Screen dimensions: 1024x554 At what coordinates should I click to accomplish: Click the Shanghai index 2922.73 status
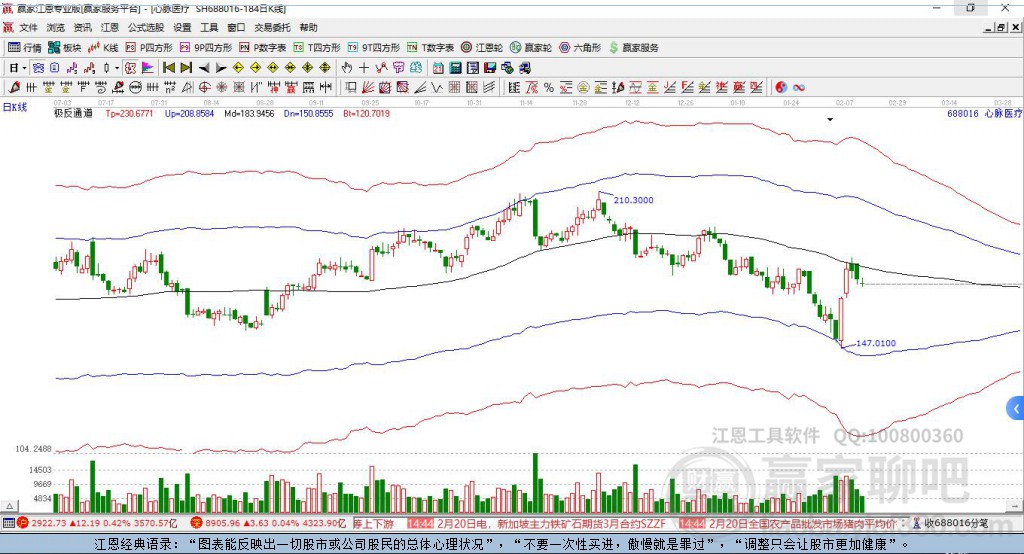click(97, 523)
